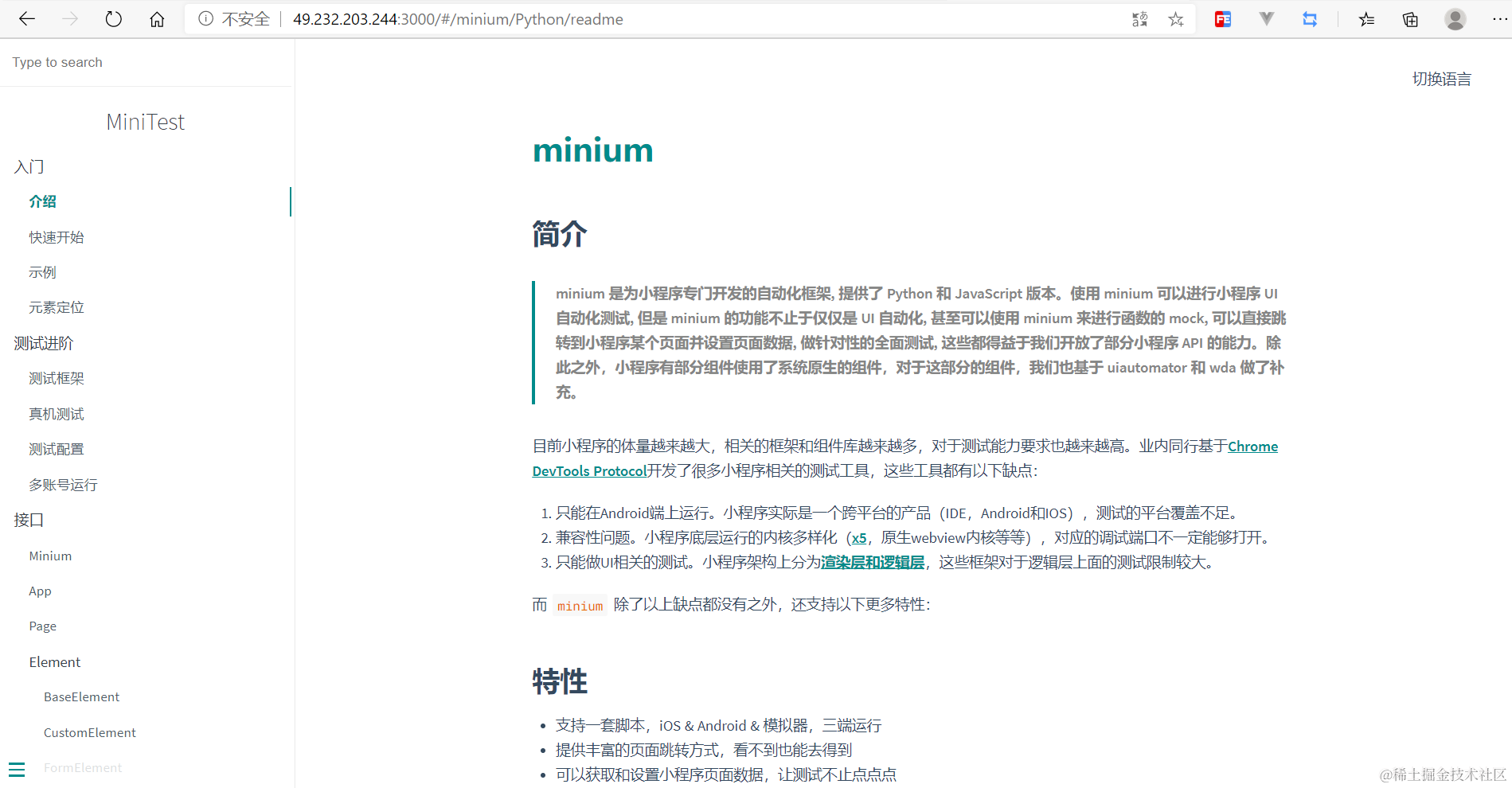1512x788 pixels.
Task: Toggle the sidebar with the hamburger icon
Action: pos(17,769)
